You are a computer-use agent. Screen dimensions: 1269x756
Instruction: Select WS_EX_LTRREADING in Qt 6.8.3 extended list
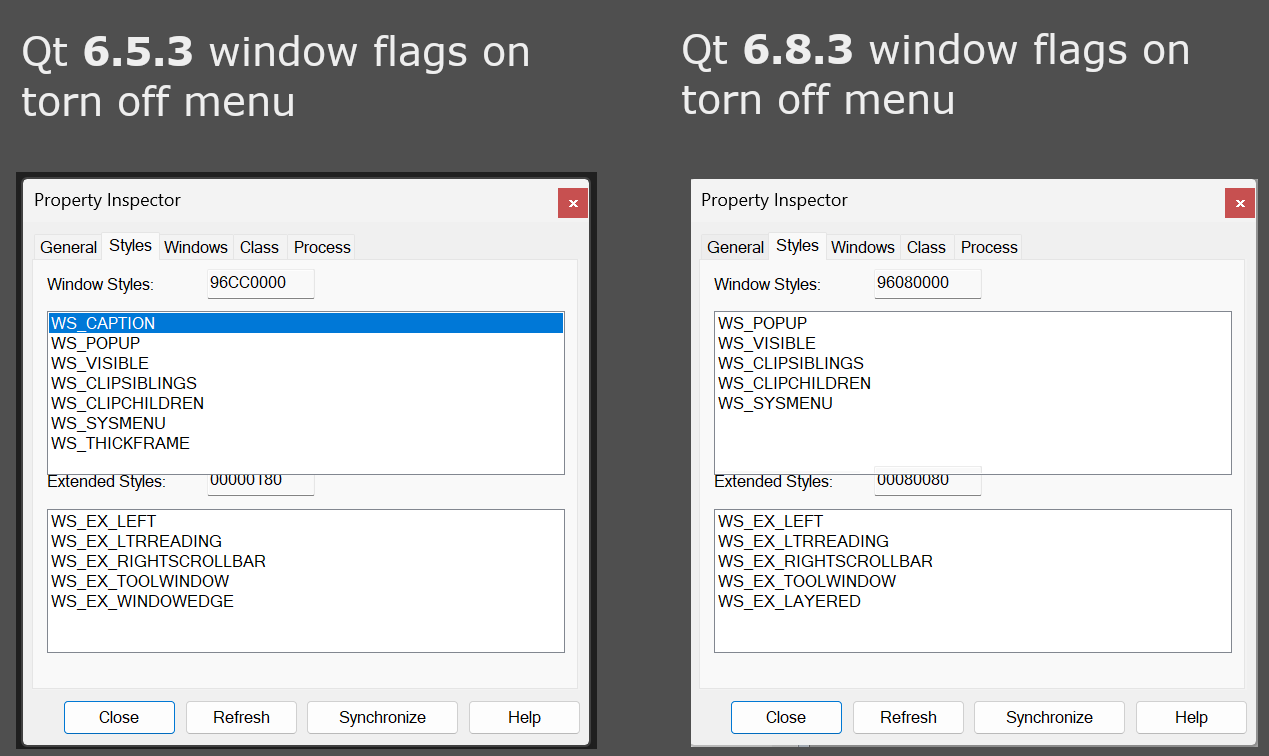(973, 541)
